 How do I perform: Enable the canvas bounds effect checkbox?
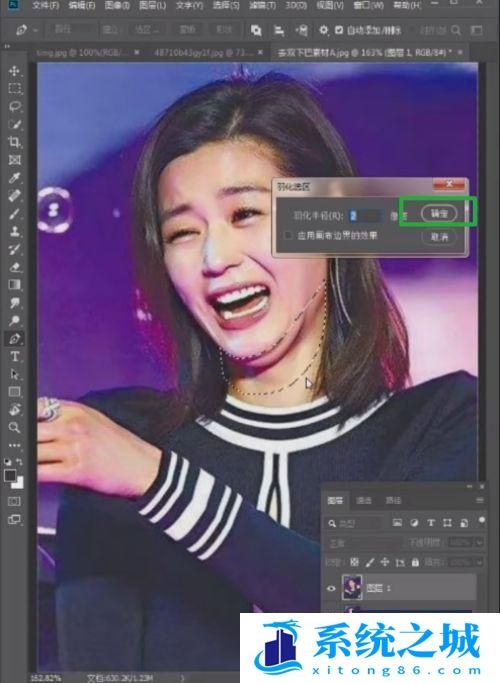pyautogui.click(x=287, y=236)
